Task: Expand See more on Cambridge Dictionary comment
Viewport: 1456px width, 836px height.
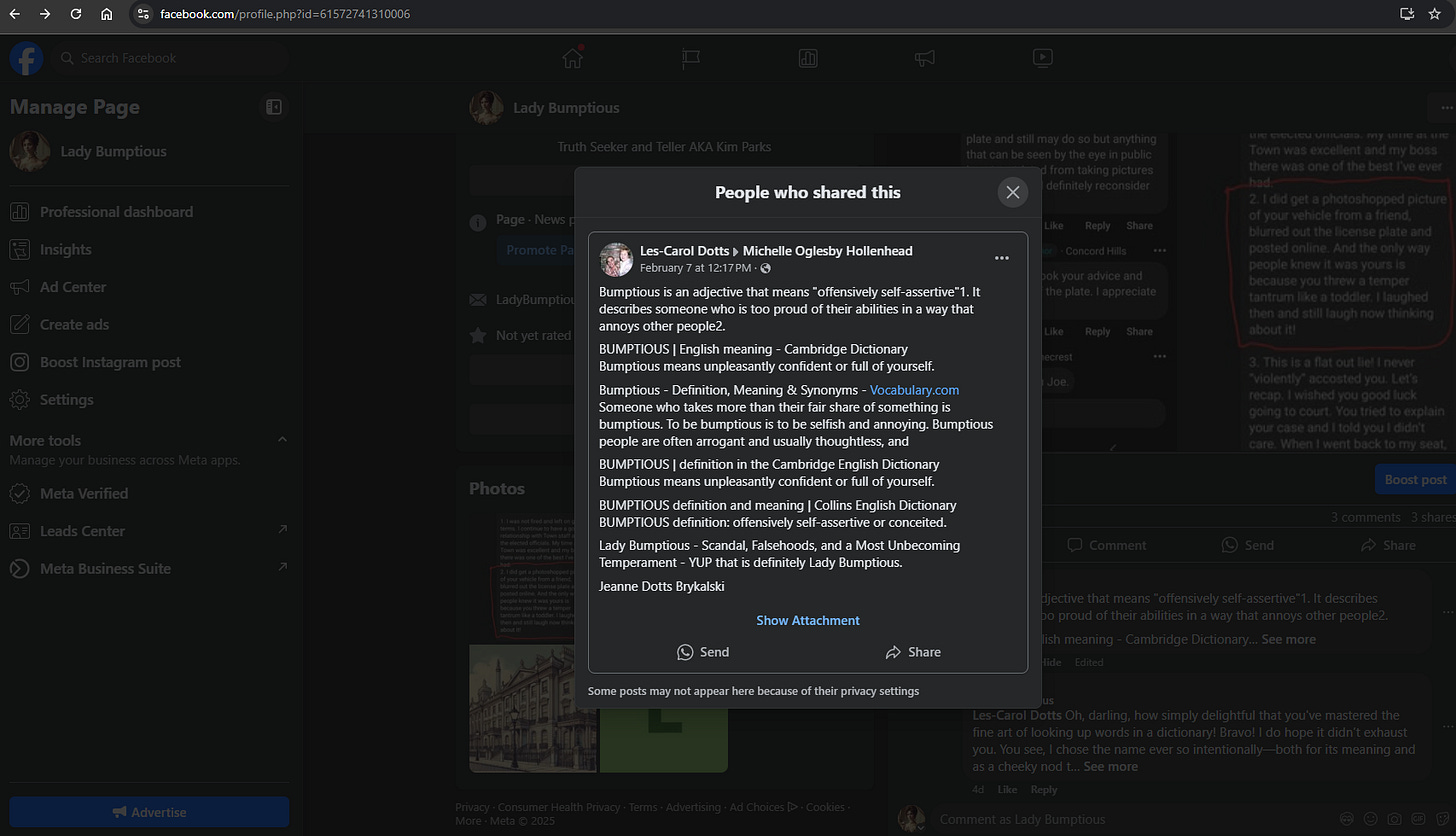Action: coord(1288,639)
